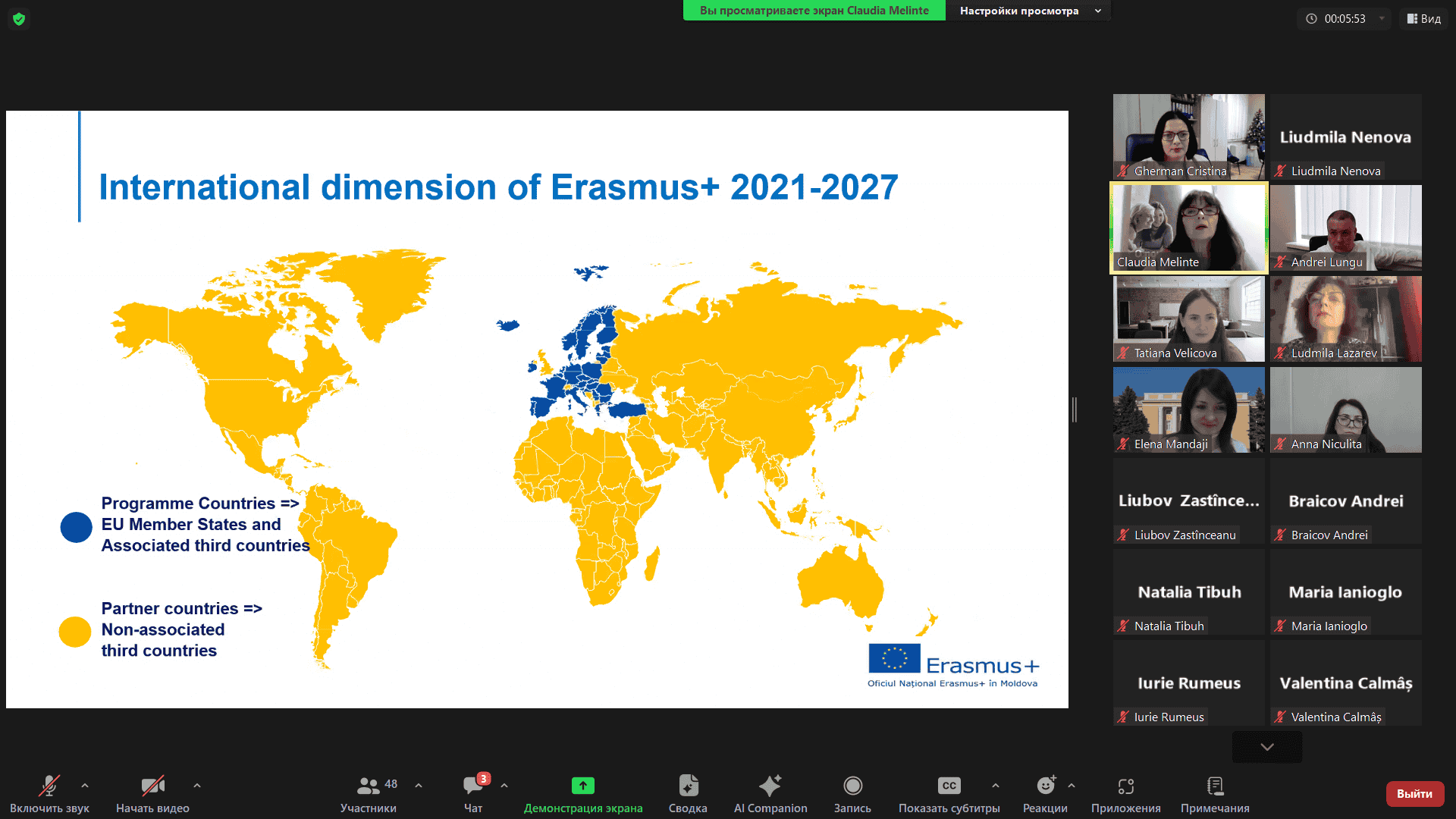Click the green Share Screen icon
The width and height of the screenshot is (1456, 819).
point(582,786)
